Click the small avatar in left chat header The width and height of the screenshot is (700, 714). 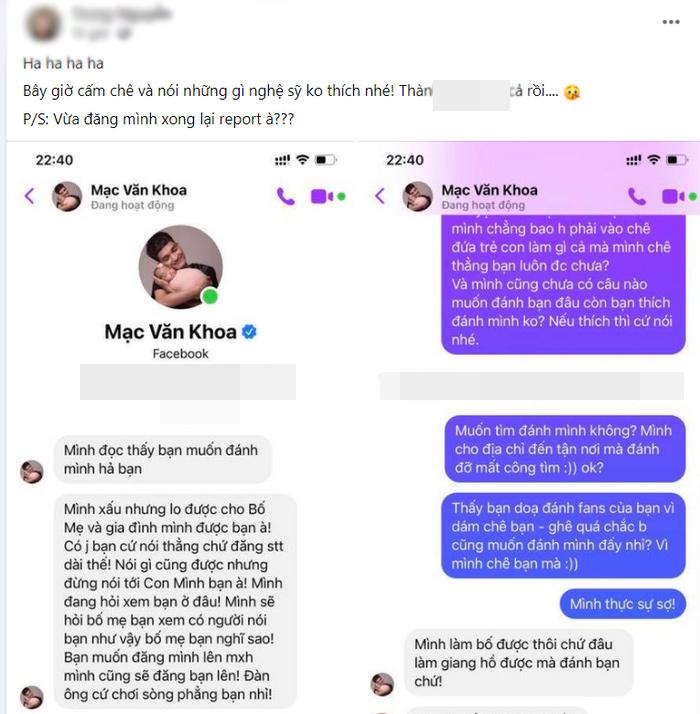(67, 196)
